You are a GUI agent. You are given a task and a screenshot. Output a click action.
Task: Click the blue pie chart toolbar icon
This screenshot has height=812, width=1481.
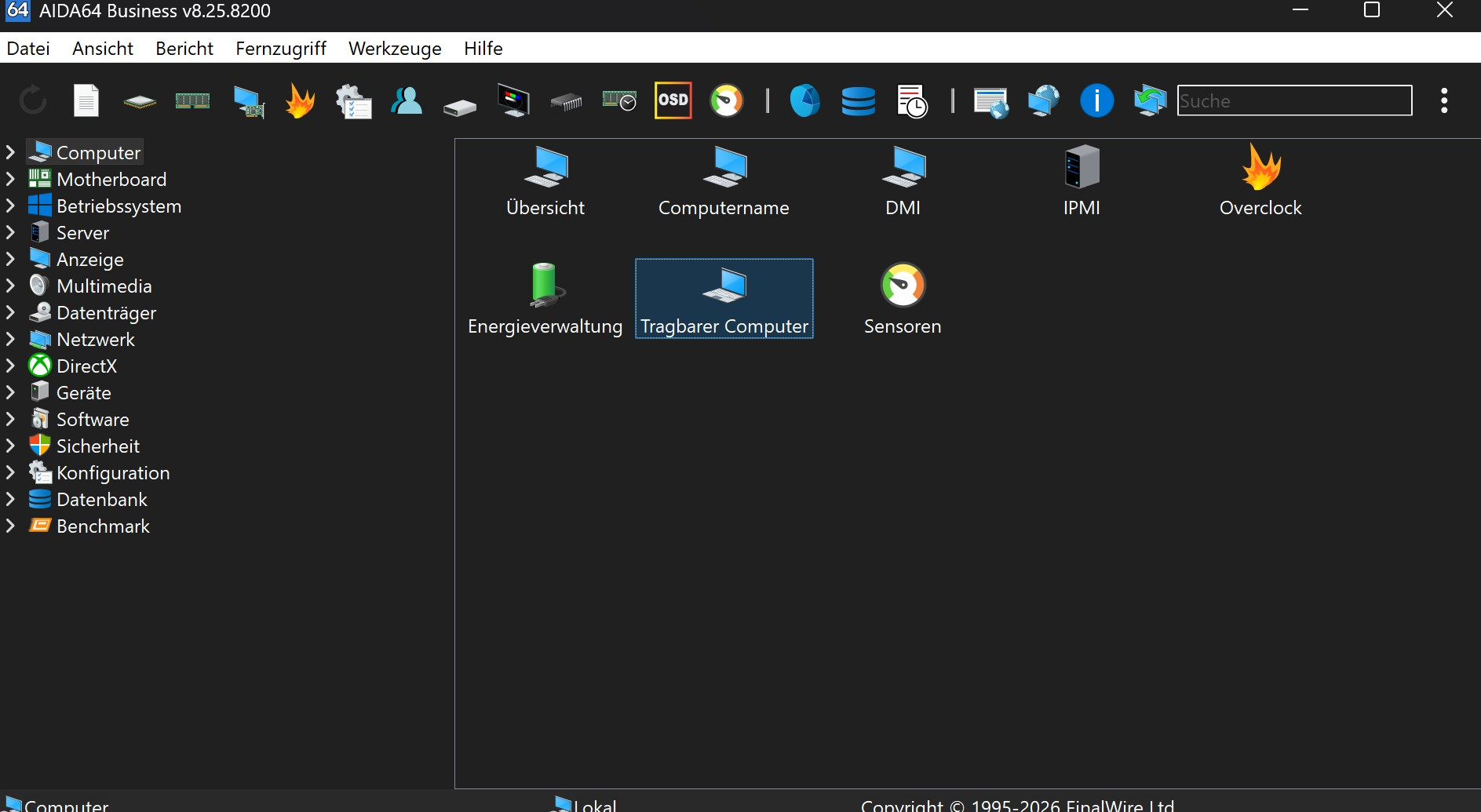coord(805,100)
